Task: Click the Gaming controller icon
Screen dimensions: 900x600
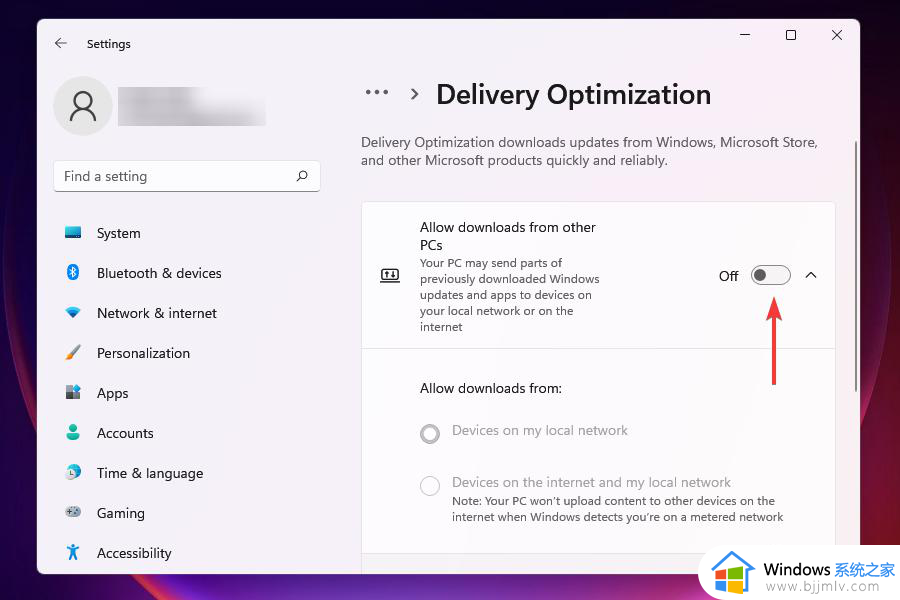Action: coord(73,512)
